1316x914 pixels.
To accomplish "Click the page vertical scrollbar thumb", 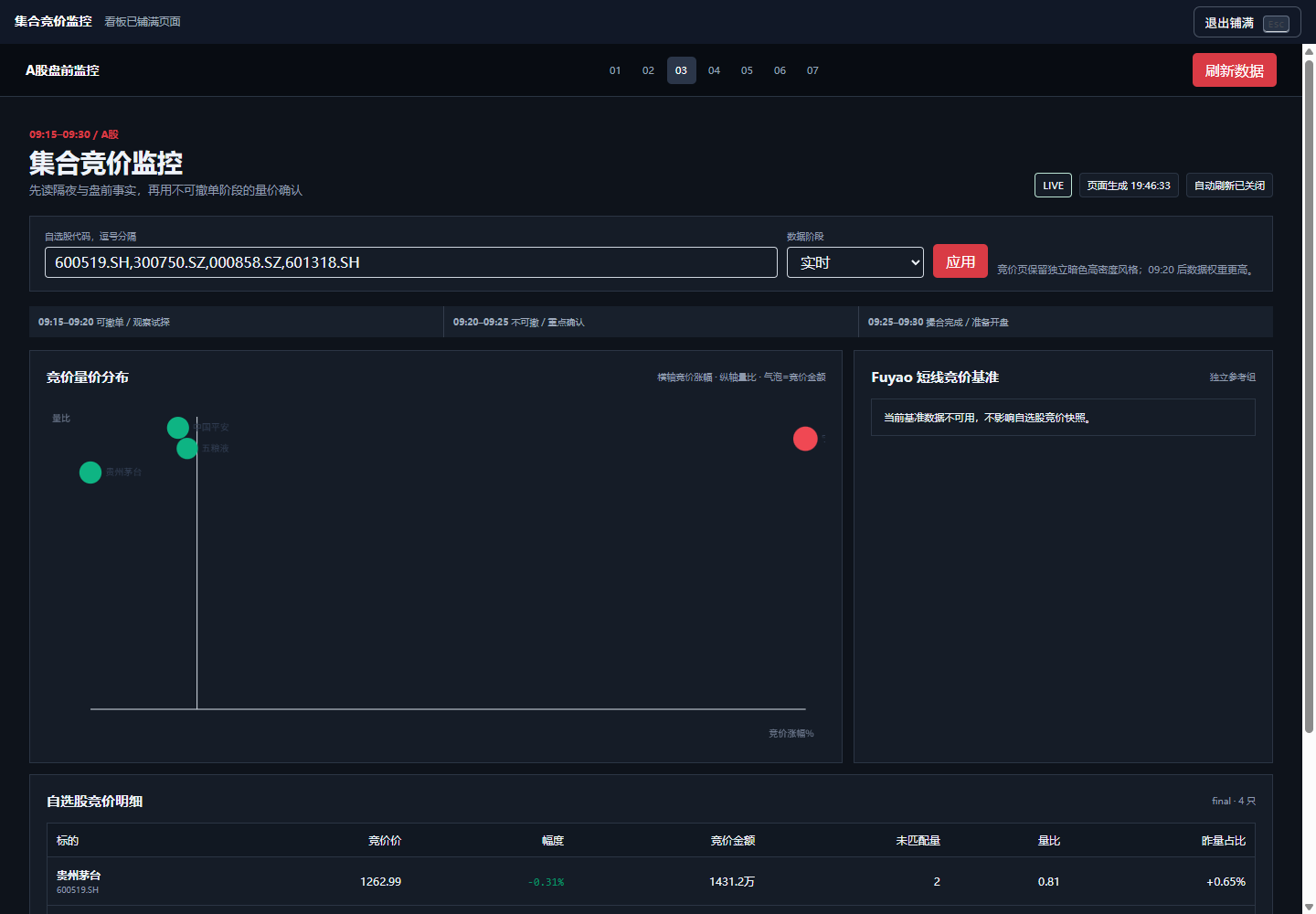I will click(x=1309, y=397).
